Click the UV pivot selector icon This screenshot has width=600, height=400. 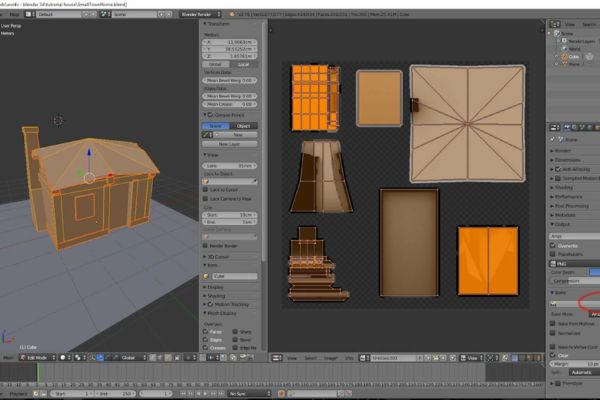click(x=492, y=358)
